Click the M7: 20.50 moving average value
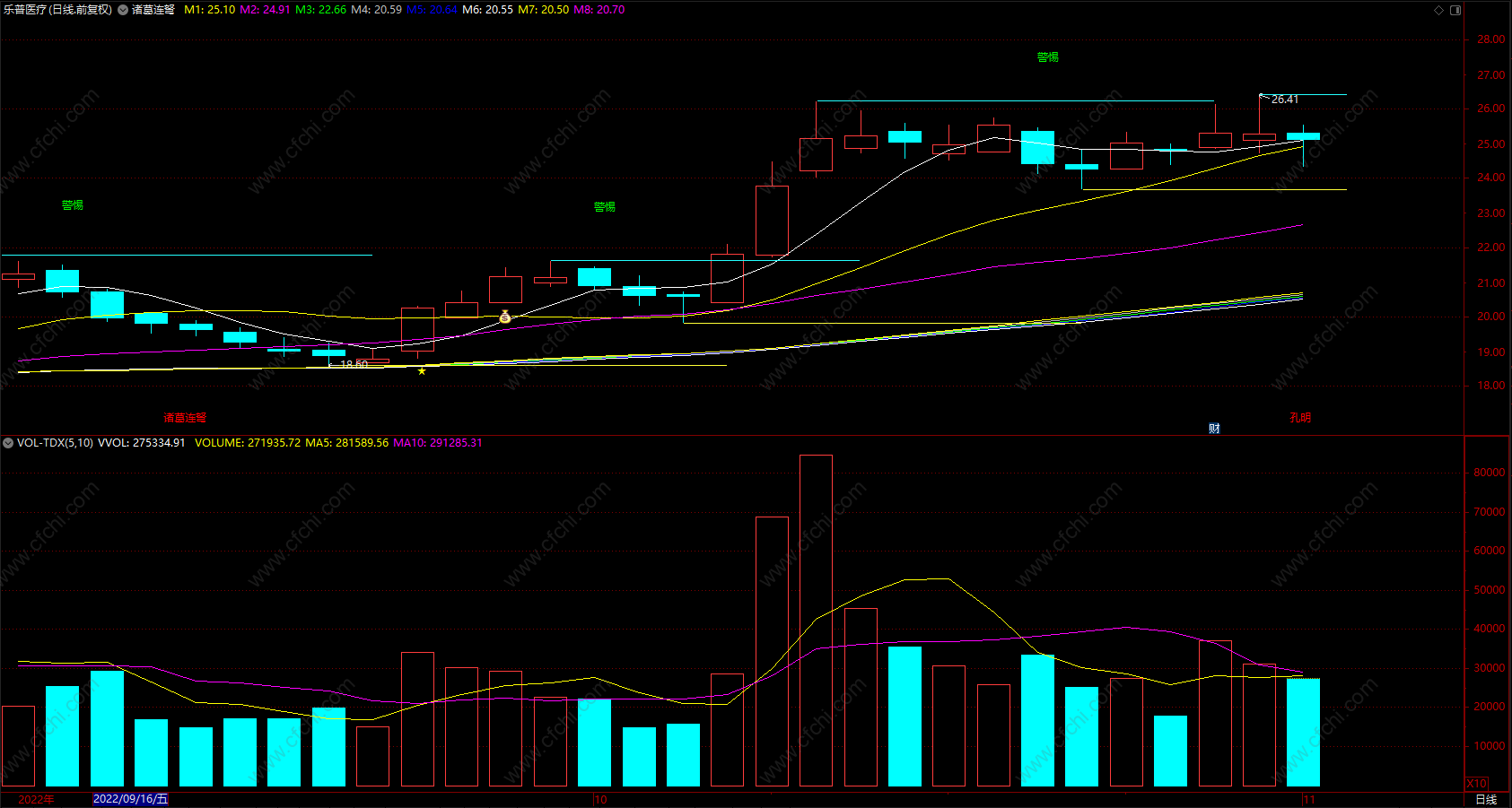This screenshot has width=1512, height=808. (543, 10)
